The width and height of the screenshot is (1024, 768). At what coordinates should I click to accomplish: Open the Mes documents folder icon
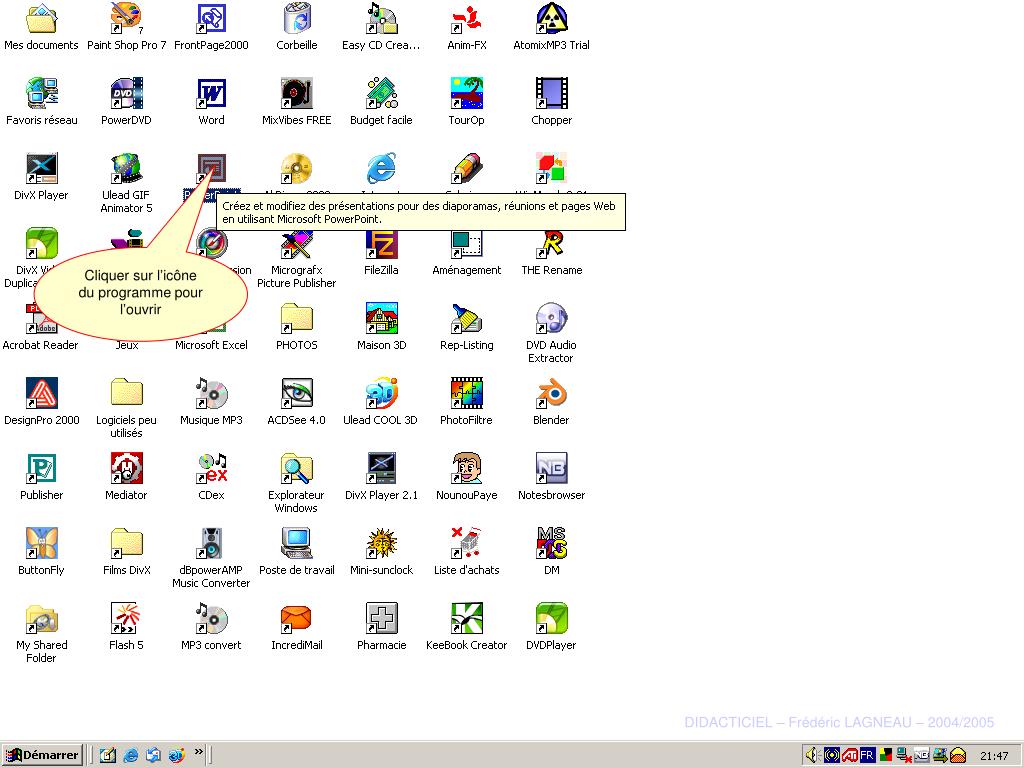tap(41, 19)
